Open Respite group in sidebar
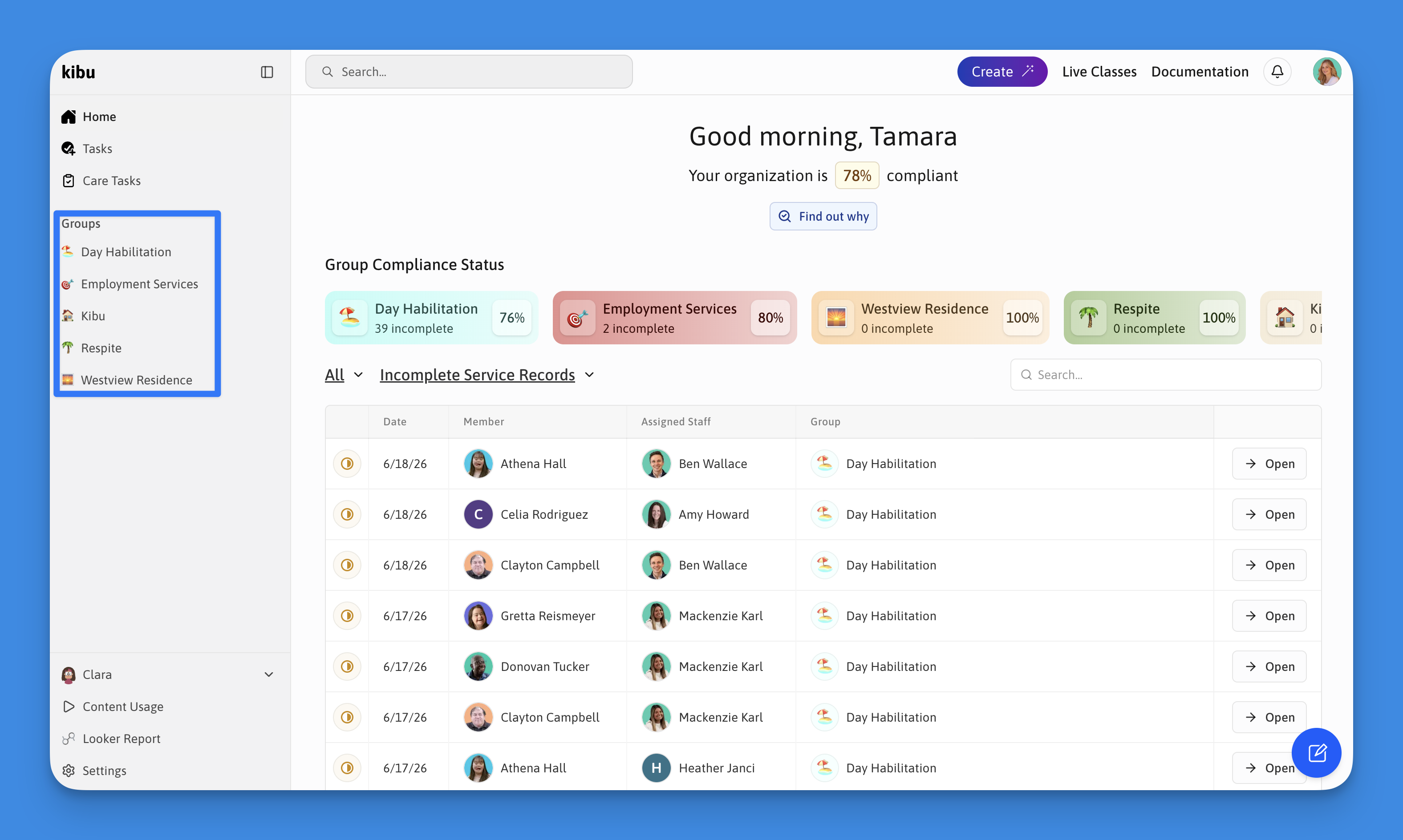The width and height of the screenshot is (1403, 840). point(91,347)
